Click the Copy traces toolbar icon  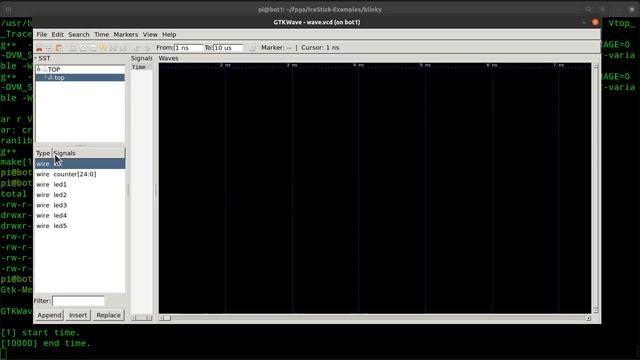(x=49, y=48)
